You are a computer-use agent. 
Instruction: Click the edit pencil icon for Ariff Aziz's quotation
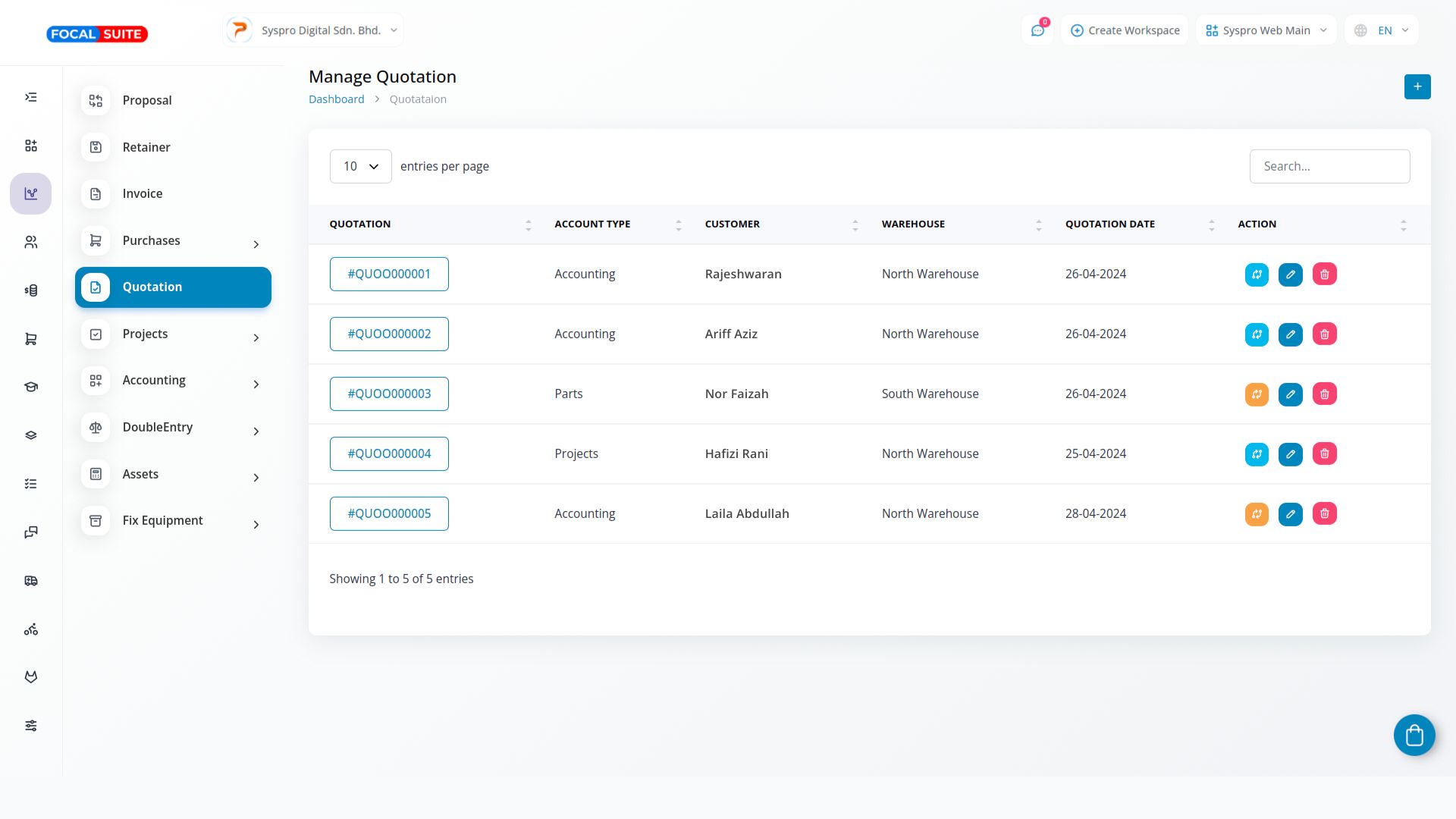1290,334
